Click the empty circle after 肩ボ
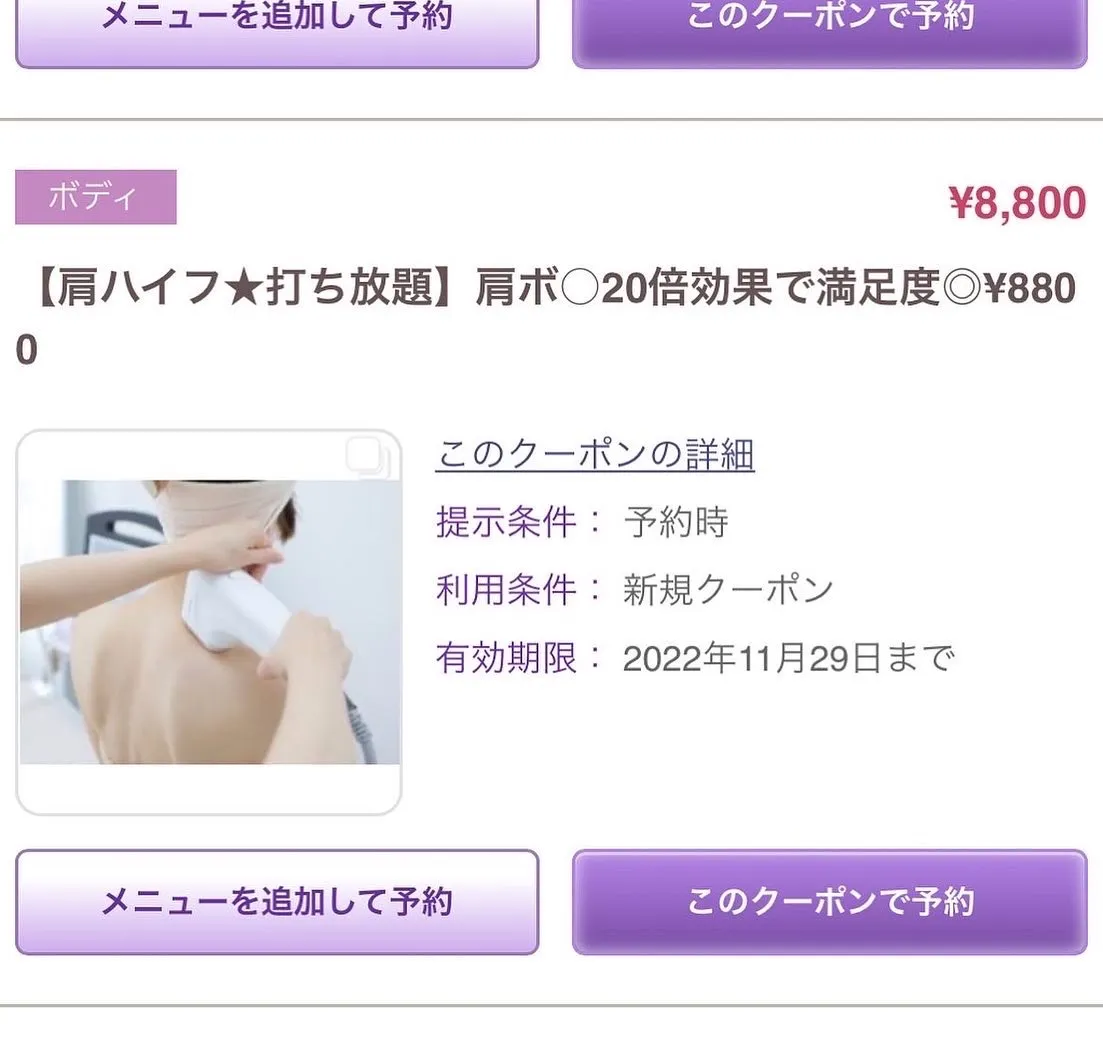This screenshot has width=1103, height=1041. pyautogui.click(x=580, y=288)
